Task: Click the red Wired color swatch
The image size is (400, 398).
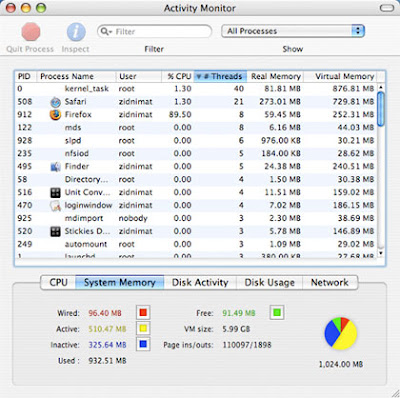Action: (143, 313)
